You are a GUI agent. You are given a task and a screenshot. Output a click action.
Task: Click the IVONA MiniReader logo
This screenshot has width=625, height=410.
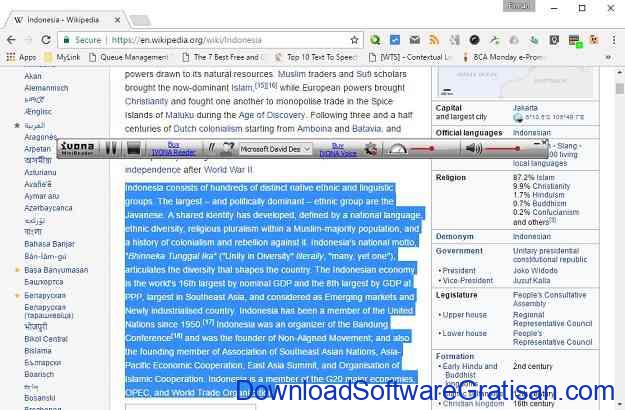[77, 148]
